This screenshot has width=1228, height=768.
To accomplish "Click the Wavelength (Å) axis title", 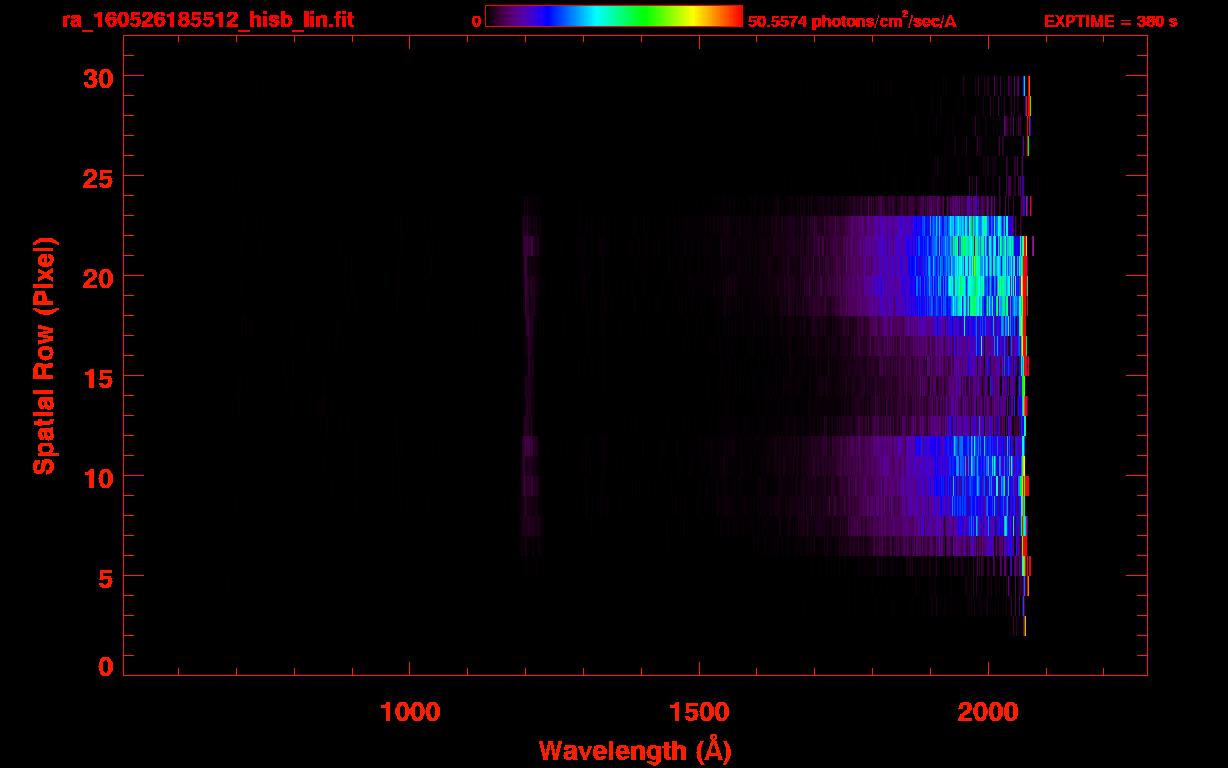I will [635, 750].
